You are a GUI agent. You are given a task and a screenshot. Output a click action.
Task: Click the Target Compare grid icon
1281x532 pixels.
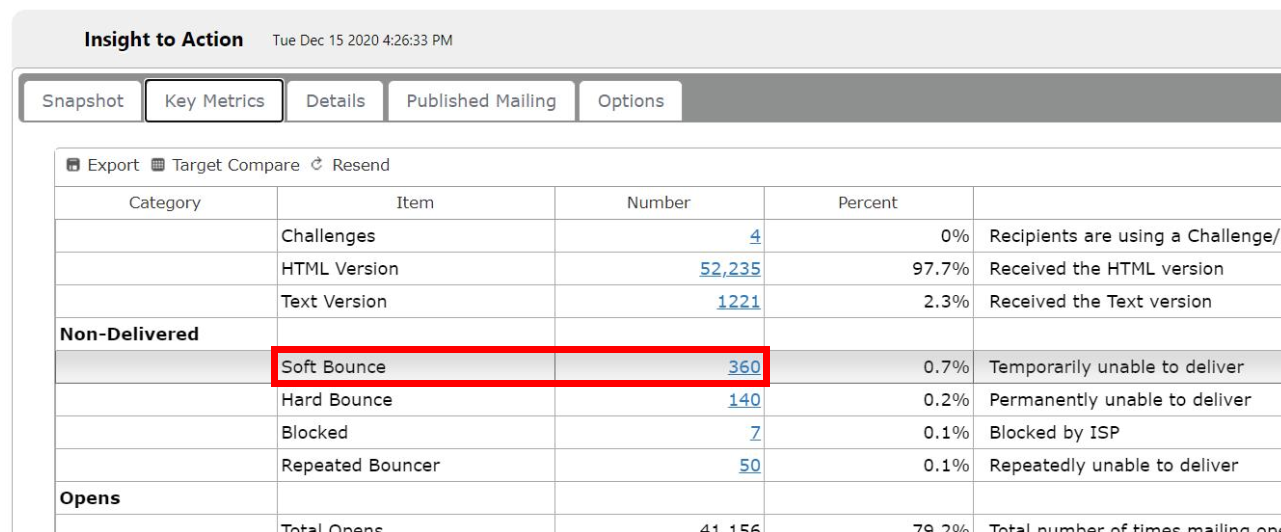(x=158, y=165)
